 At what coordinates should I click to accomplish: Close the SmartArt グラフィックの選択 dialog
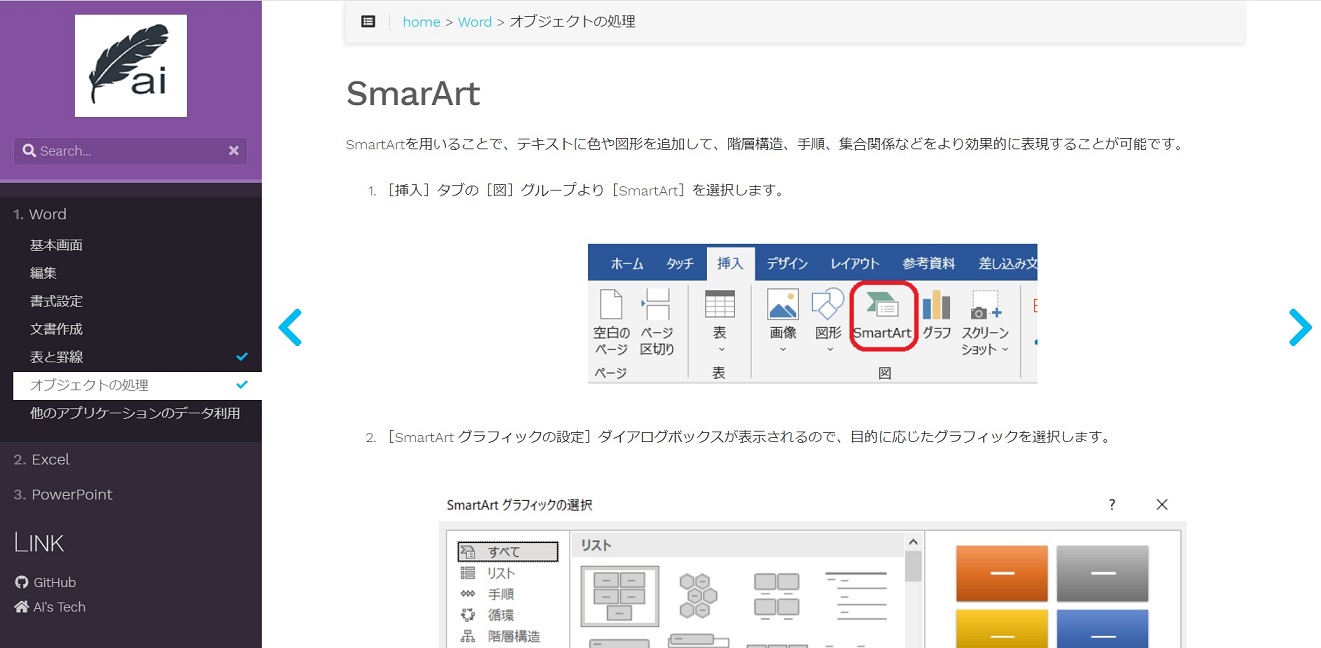tap(1162, 505)
